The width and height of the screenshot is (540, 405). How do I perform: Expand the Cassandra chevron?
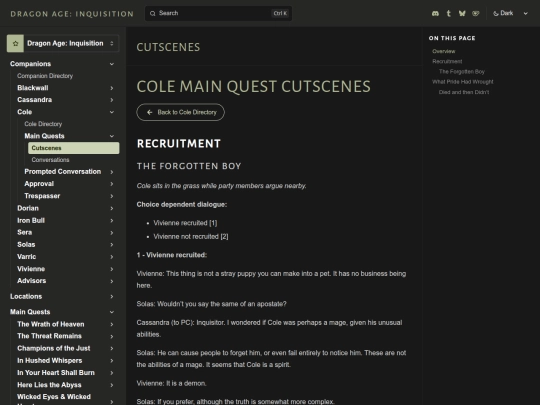112,100
